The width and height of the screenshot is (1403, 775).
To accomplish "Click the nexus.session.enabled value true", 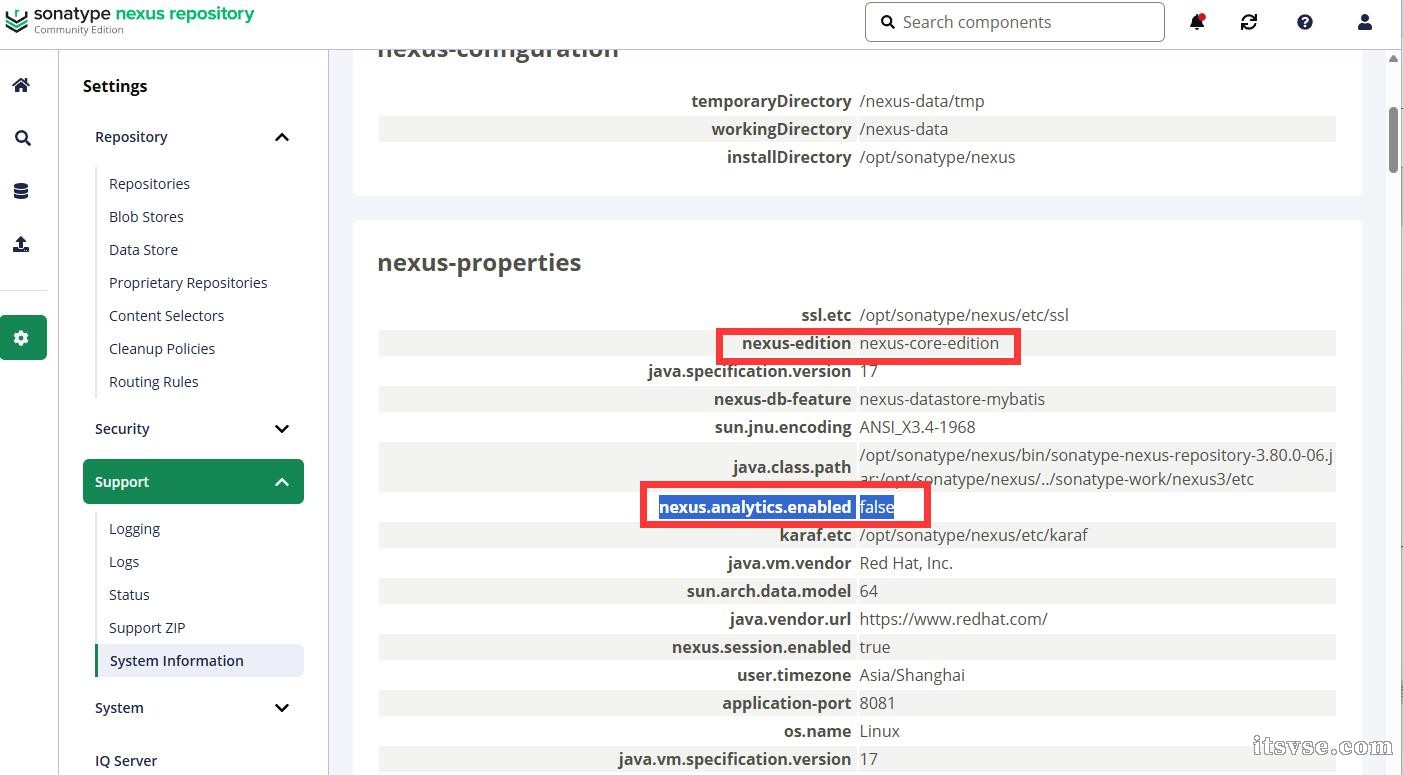I will pos(875,647).
